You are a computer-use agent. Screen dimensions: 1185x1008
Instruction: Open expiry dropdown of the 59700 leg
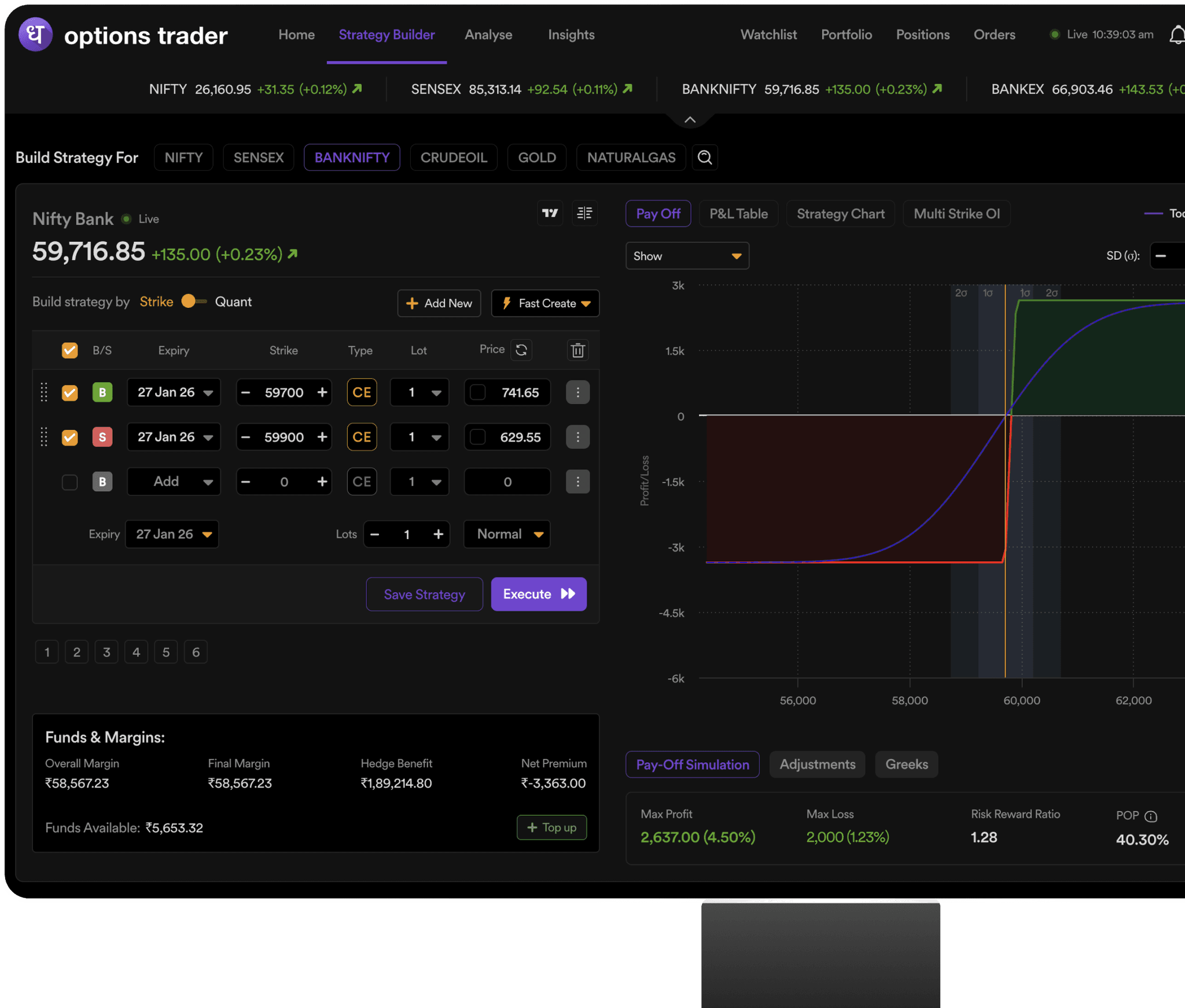pyautogui.click(x=174, y=392)
